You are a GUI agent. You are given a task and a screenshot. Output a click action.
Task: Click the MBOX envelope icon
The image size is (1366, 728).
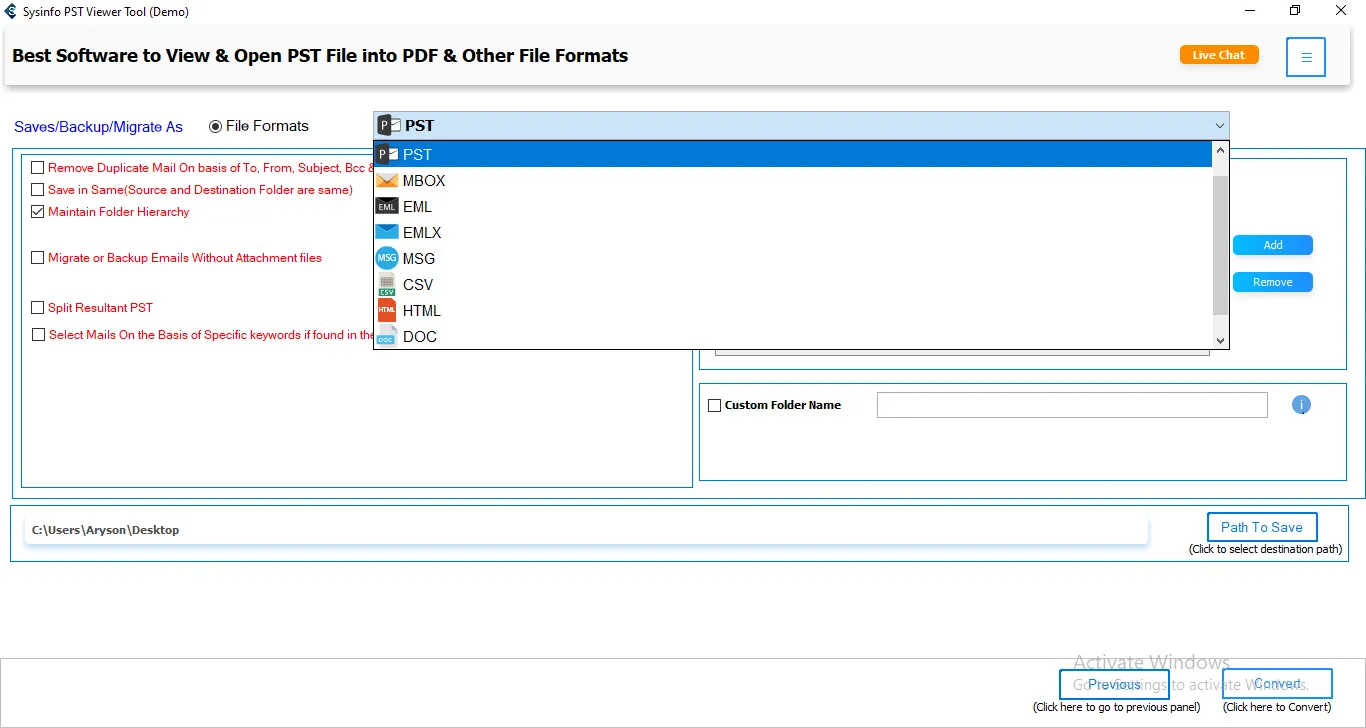(387, 181)
